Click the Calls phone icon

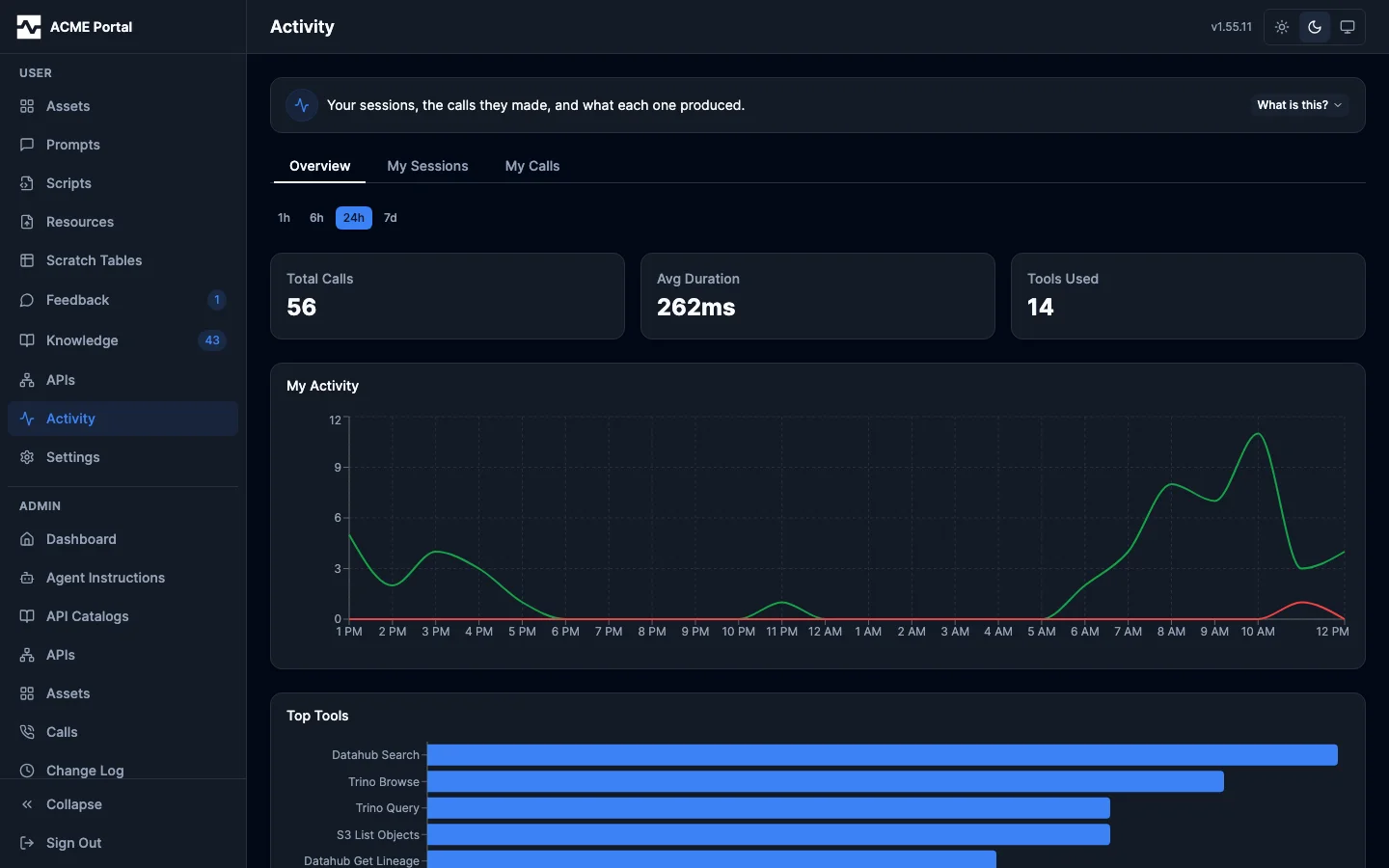click(x=27, y=732)
